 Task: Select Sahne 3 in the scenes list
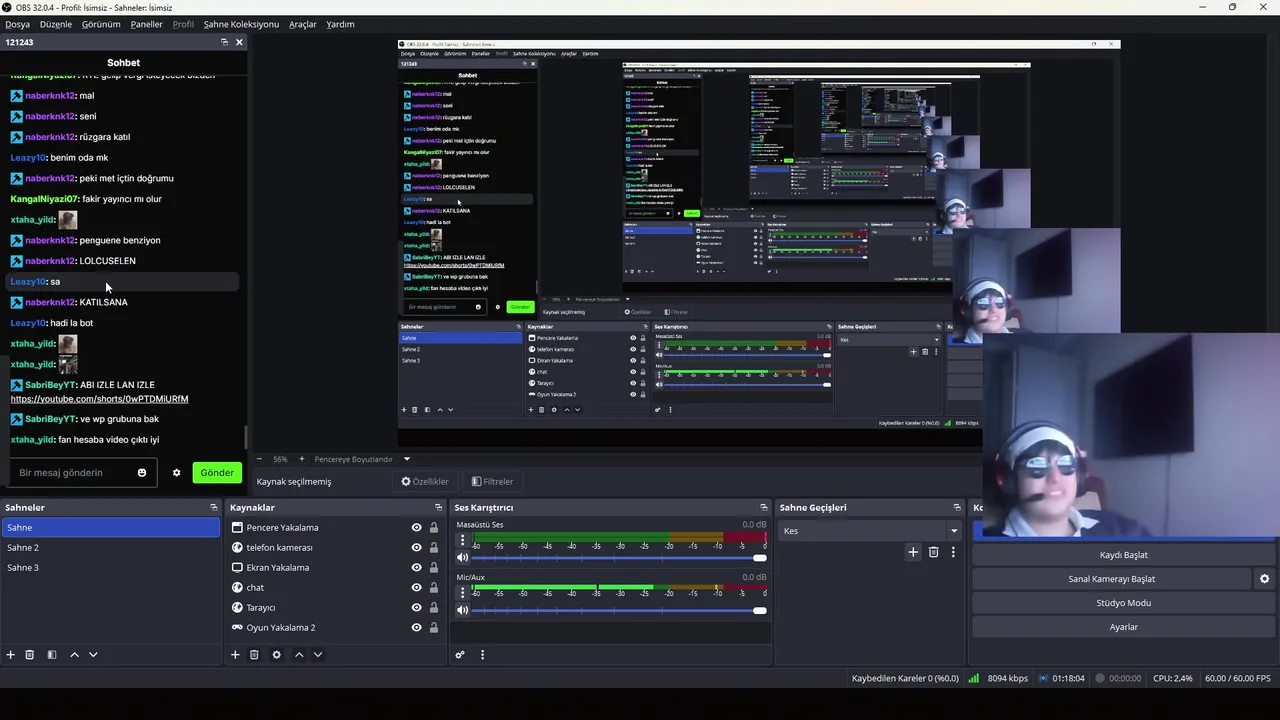[110, 568]
